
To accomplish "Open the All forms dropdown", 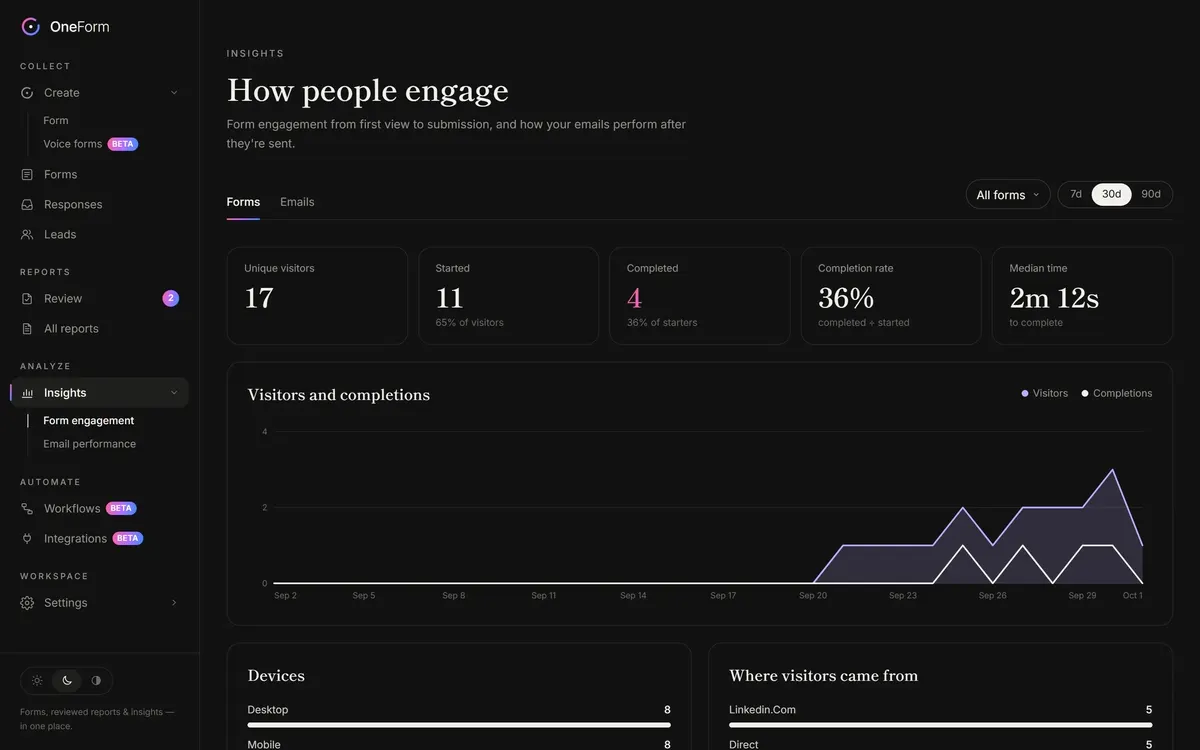I will pos(1008,195).
